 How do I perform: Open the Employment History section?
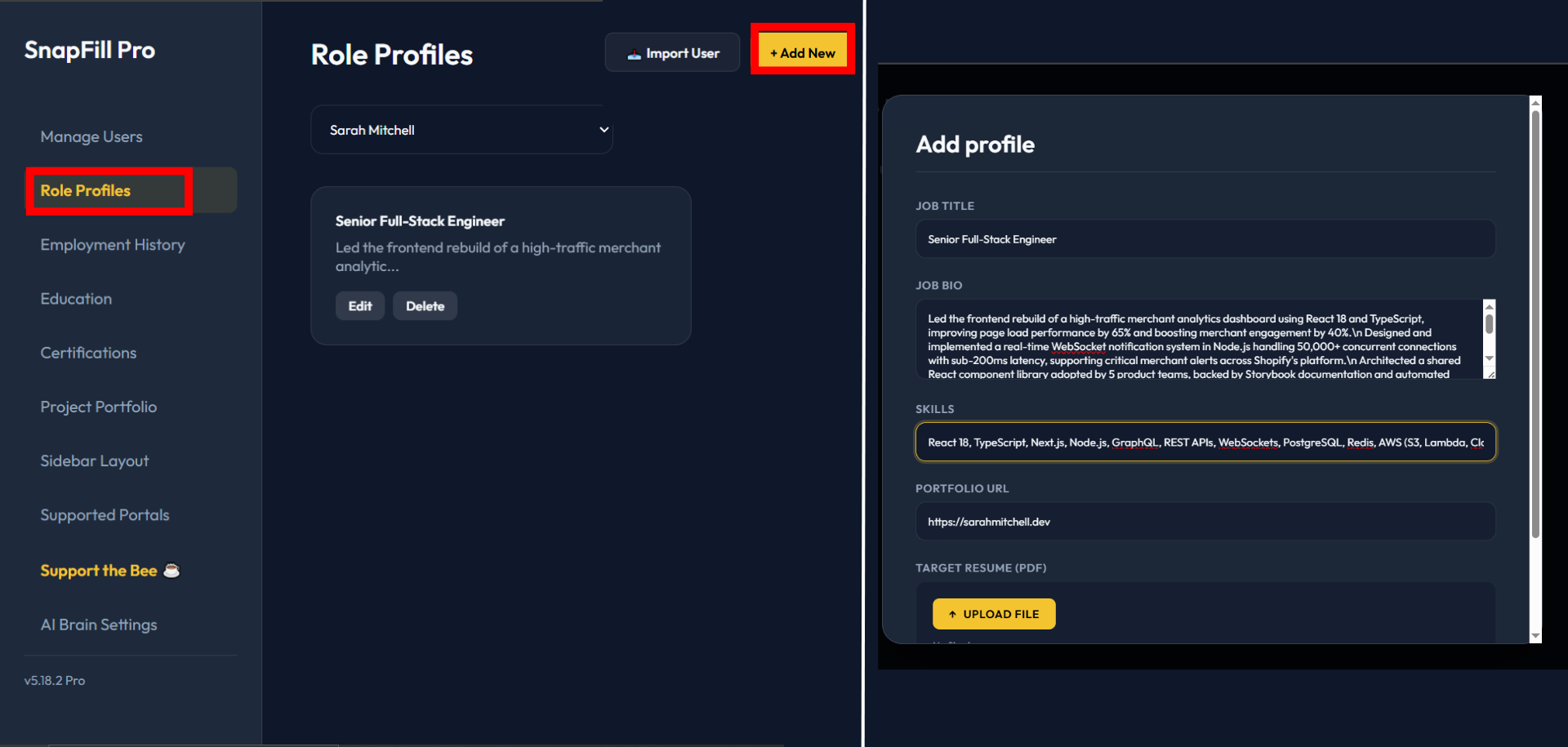[x=113, y=244]
